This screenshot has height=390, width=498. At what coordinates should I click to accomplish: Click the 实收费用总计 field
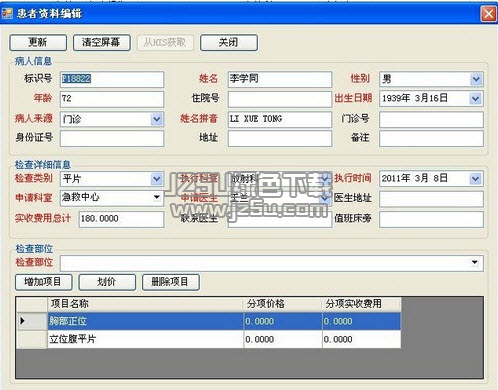click(x=121, y=219)
